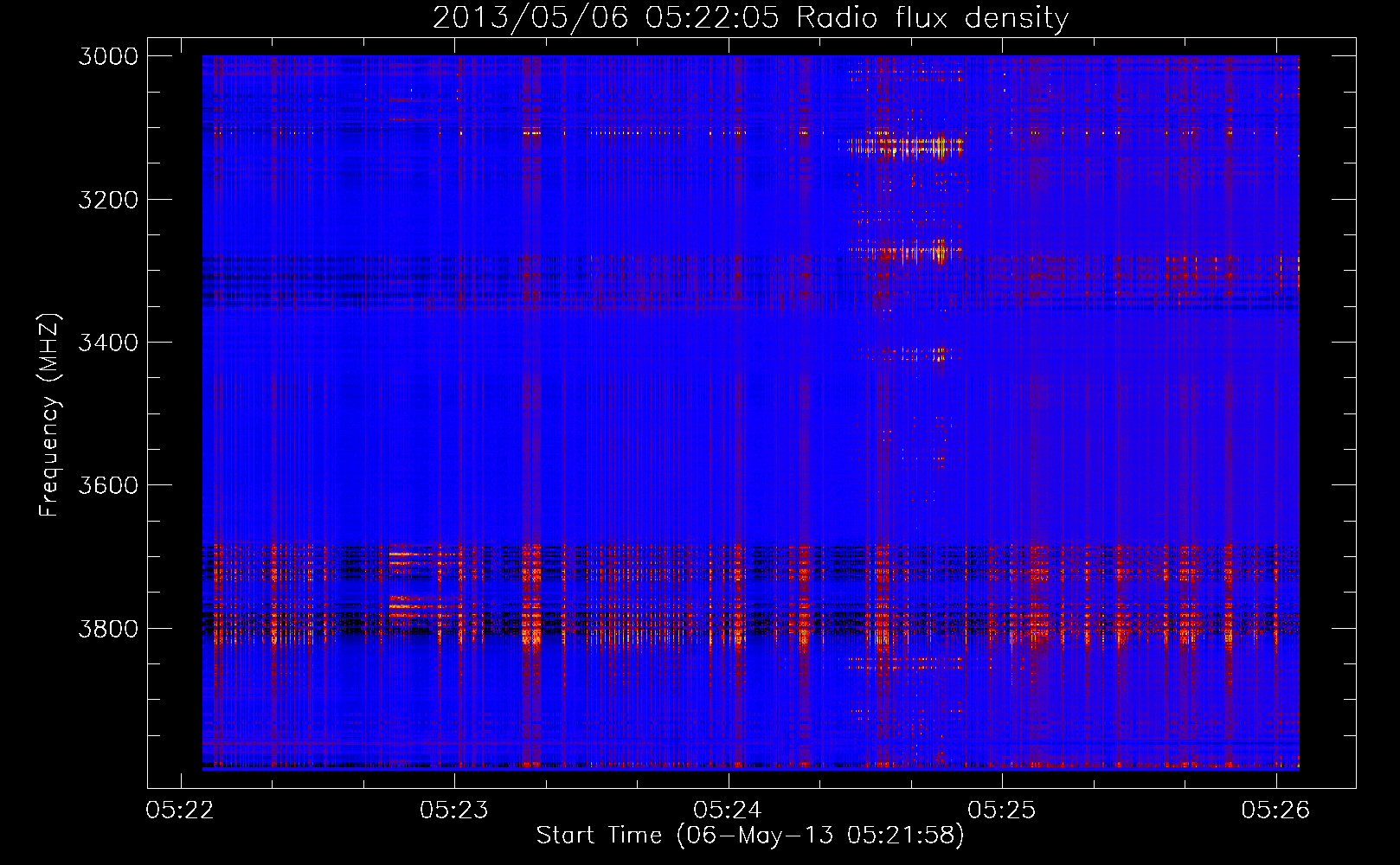Click the 3600 frequency tick label
This screenshot has width=1400, height=865.
coord(108,485)
